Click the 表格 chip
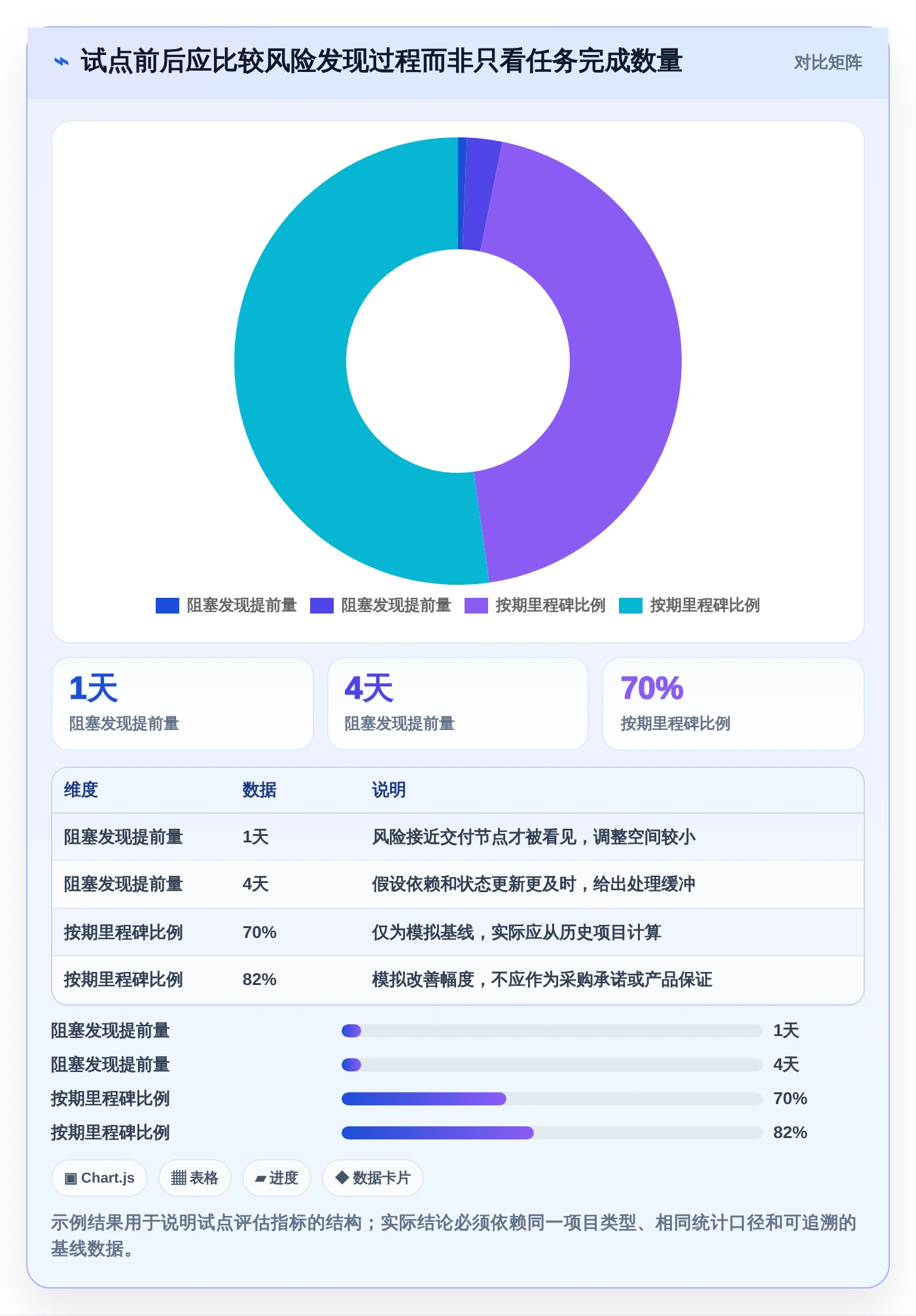The image size is (916, 1316). pyautogui.click(x=195, y=1178)
